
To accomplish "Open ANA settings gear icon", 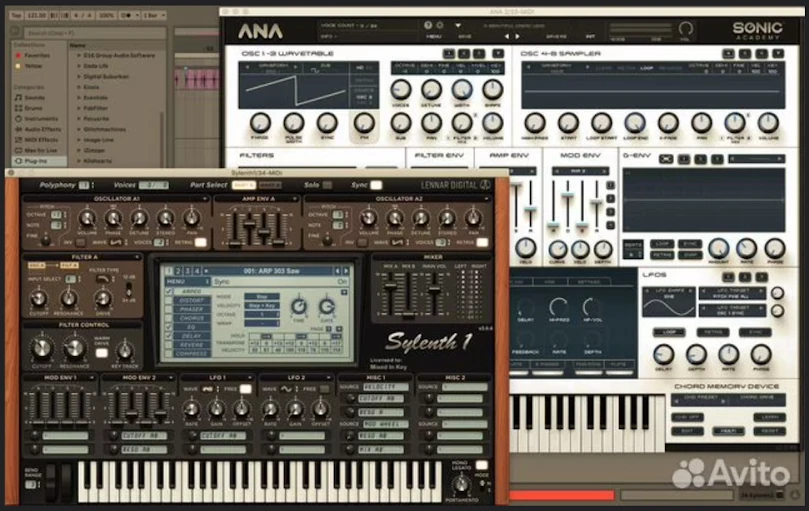I will (440, 25).
